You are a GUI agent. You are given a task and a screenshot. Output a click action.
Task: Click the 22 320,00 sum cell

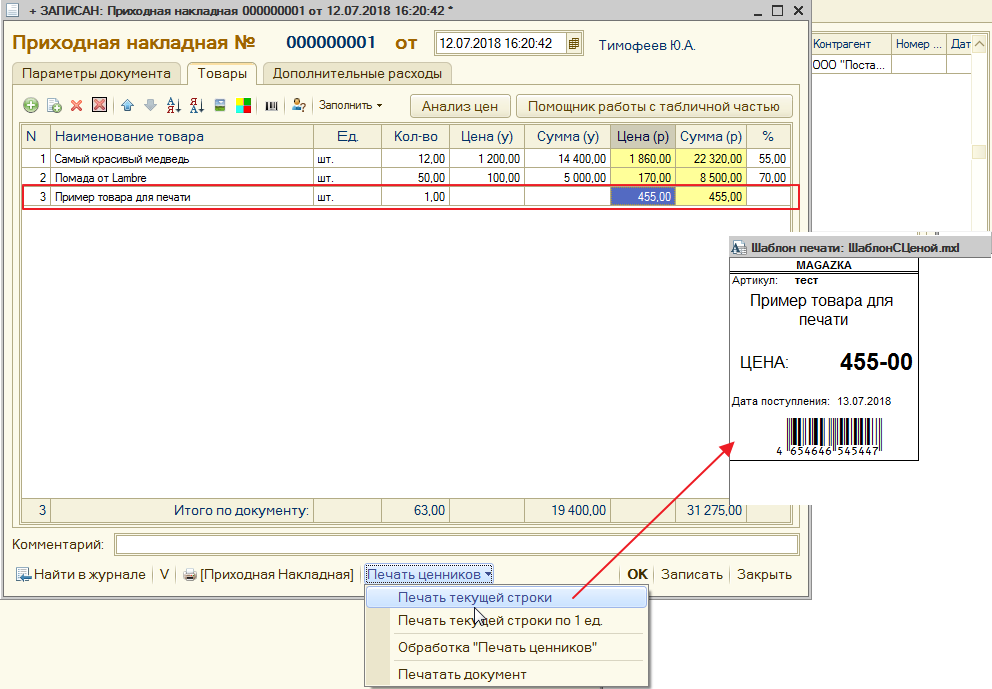pos(711,159)
